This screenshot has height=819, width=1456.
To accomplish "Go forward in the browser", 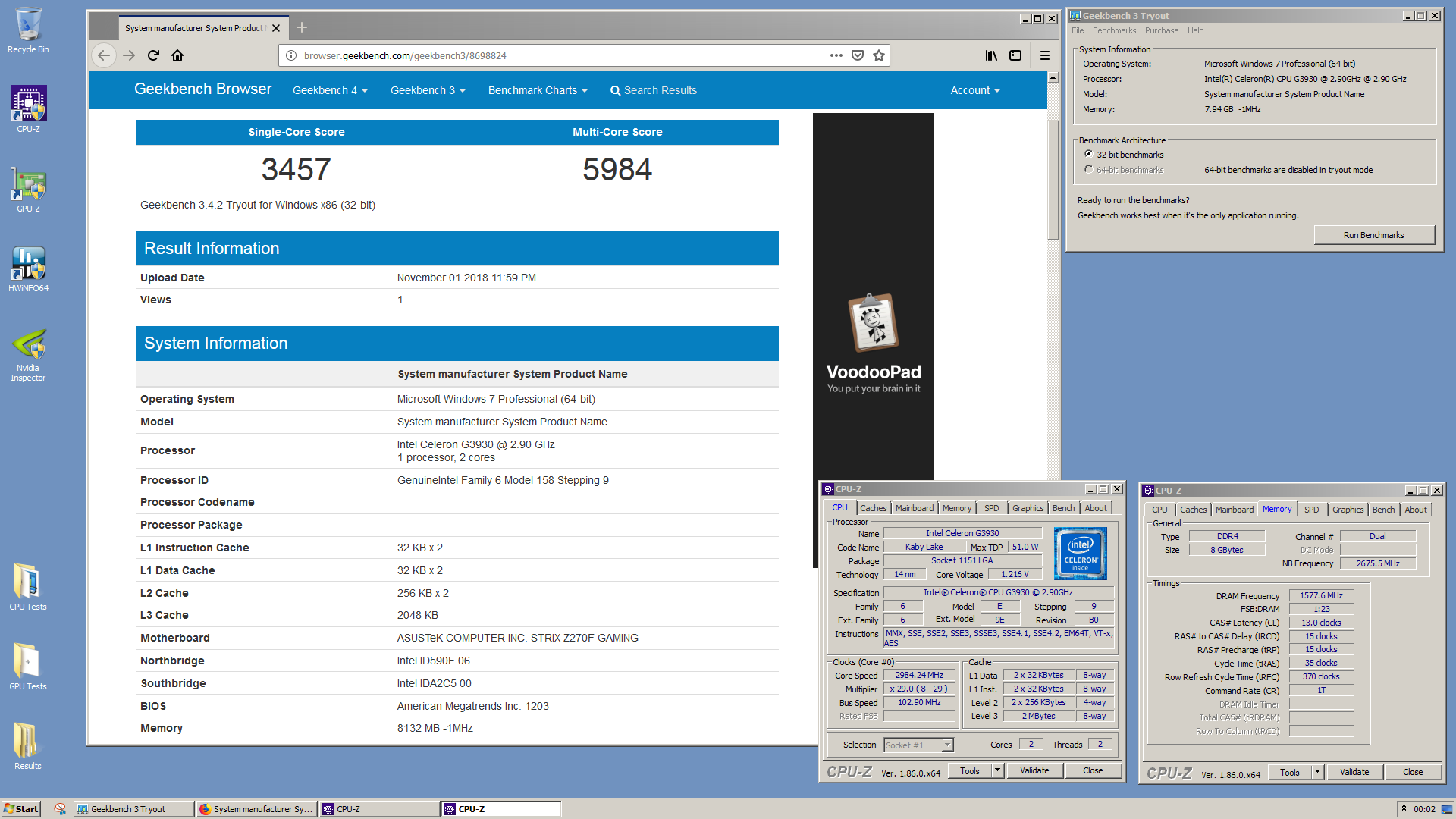I will [129, 55].
